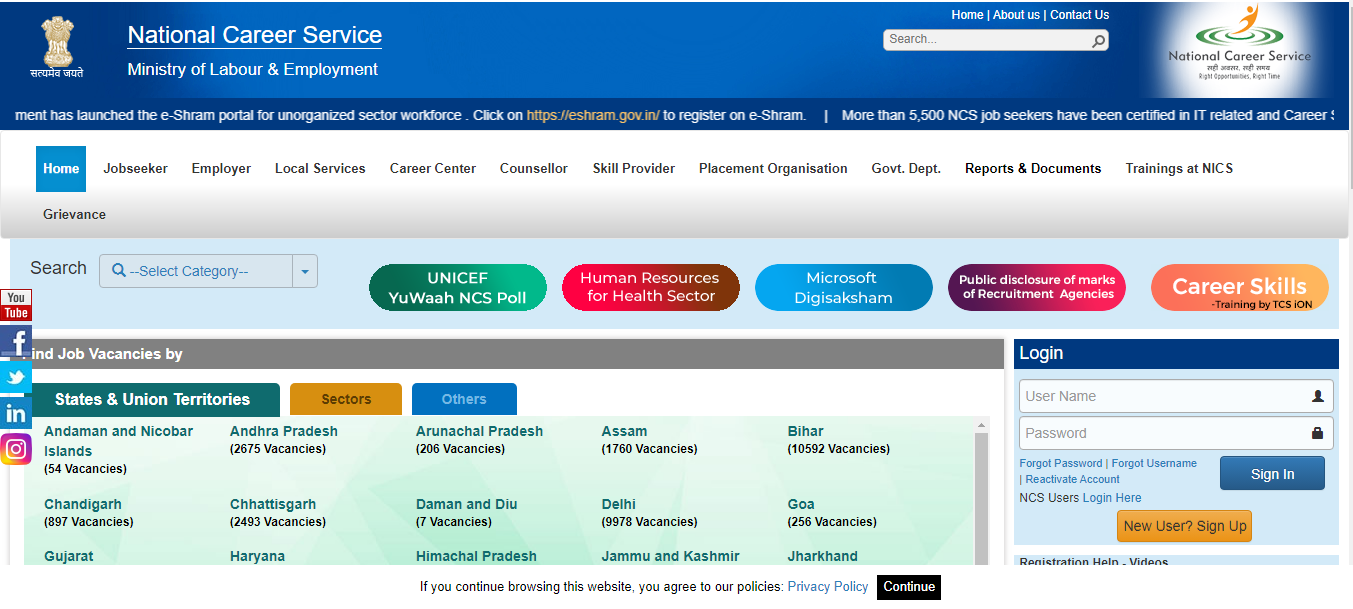
Task: Click the User Name input field
Action: click(x=1164, y=396)
